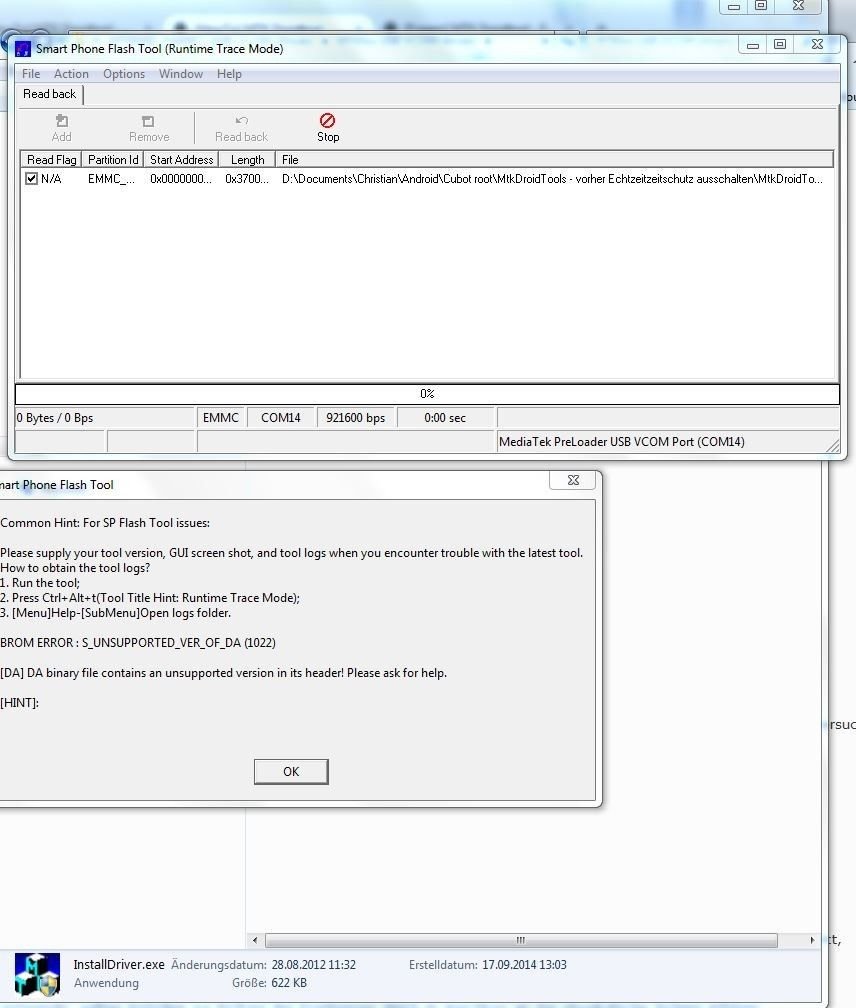Click the COM14 status bar entry

pos(281,418)
